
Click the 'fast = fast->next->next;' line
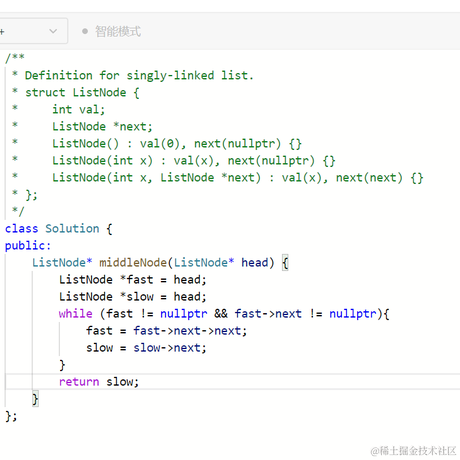(166, 331)
